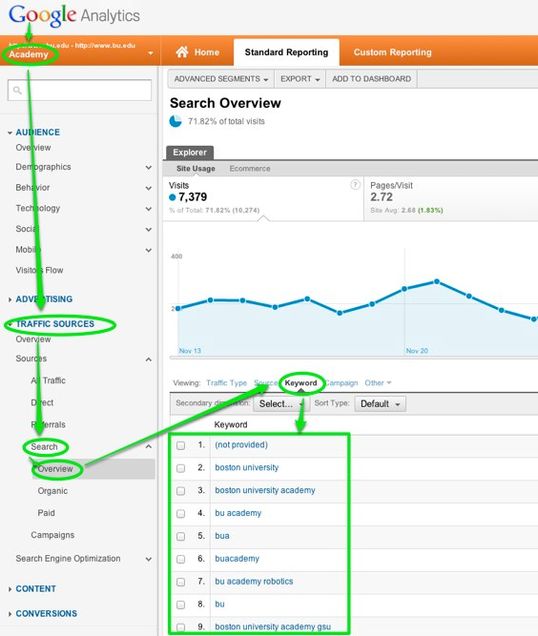This screenshot has height=636, width=538.
Task: Expand the Demographics sidebar section
Action: [x=148, y=167]
